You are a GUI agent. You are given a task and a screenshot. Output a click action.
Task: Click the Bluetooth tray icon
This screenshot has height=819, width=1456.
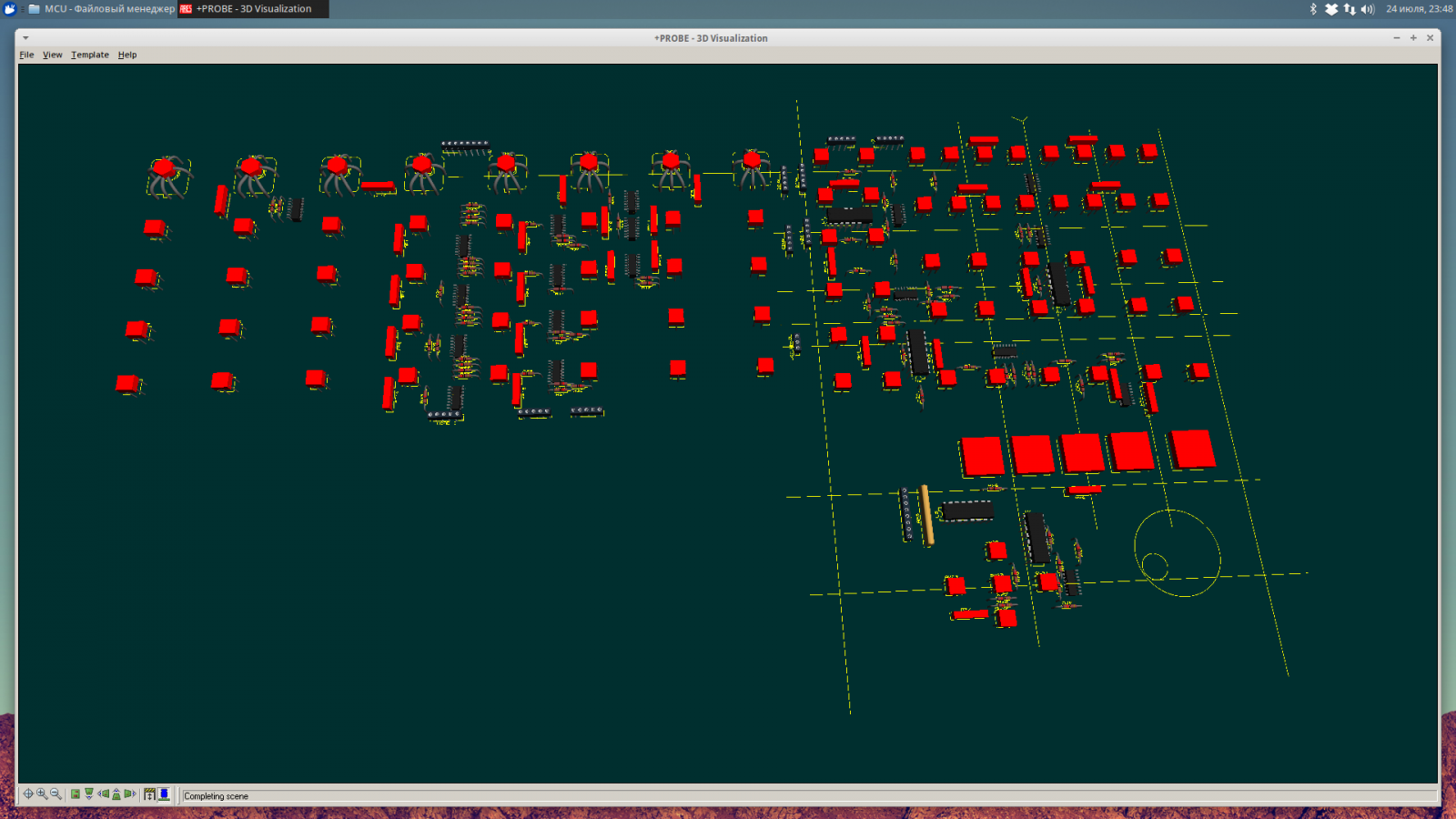[x=1313, y=9]
